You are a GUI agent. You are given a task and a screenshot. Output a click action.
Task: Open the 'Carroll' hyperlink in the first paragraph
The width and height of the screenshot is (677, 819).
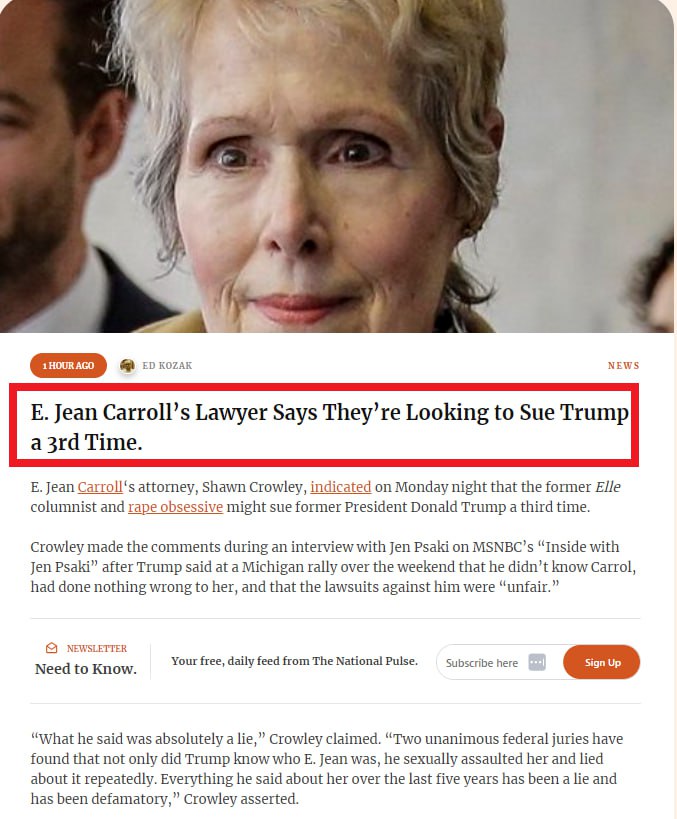(100, 487)
